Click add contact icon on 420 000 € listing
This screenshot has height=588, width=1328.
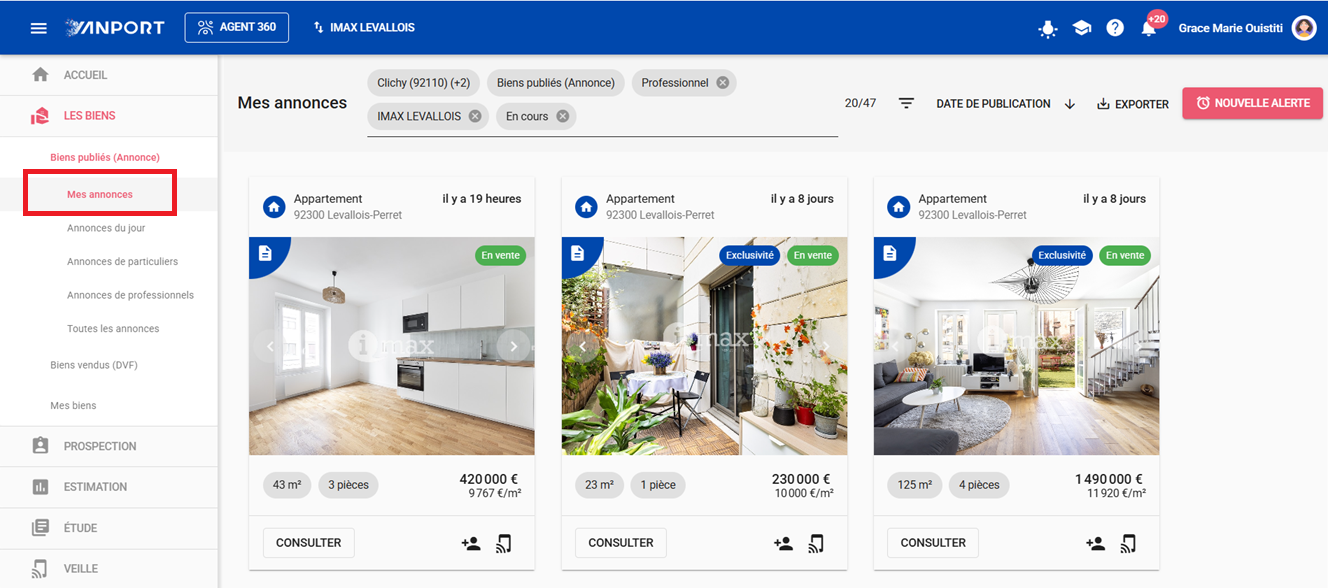pos(471,543)
